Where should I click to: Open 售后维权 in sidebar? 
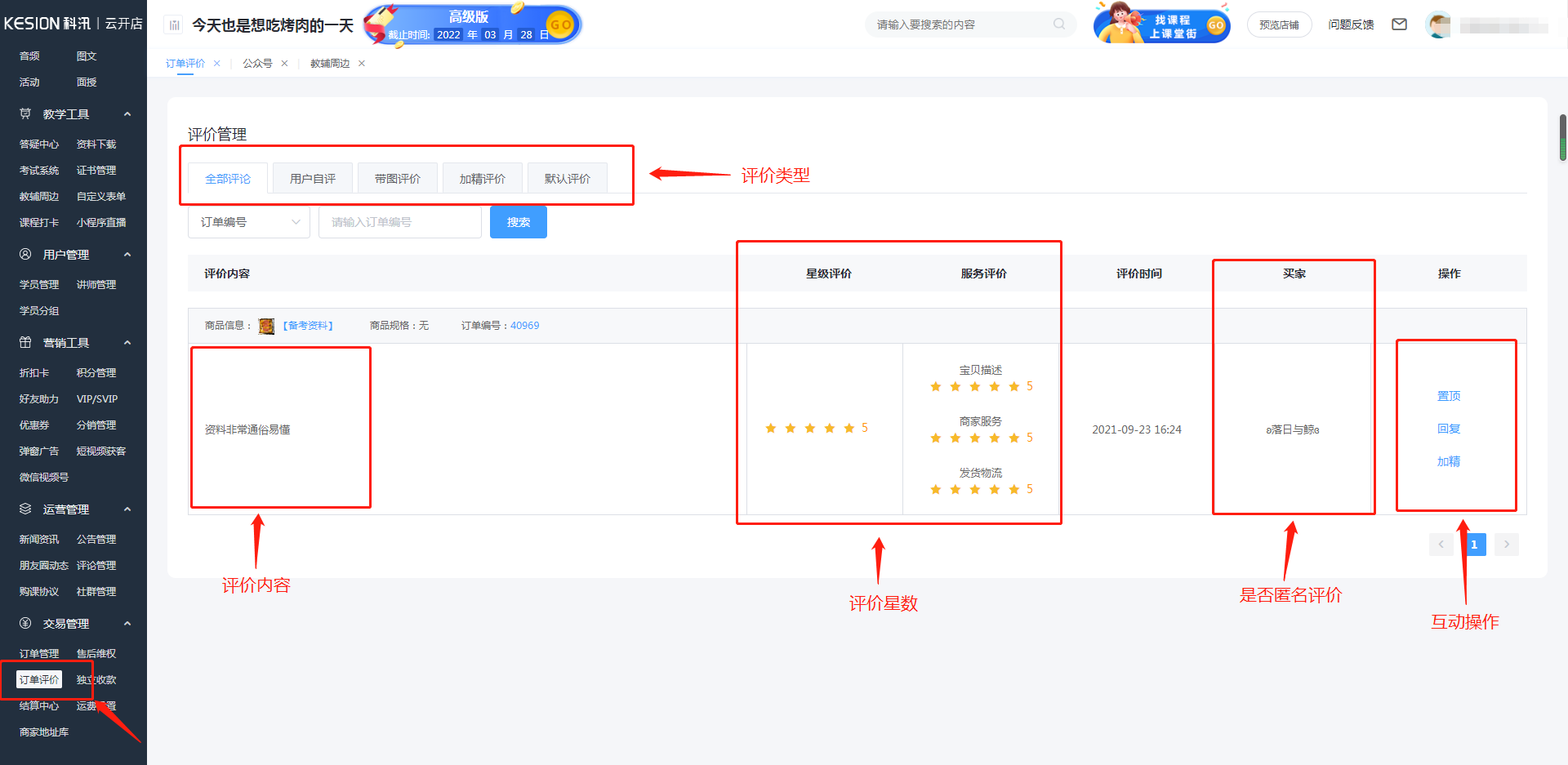[96, 654]
